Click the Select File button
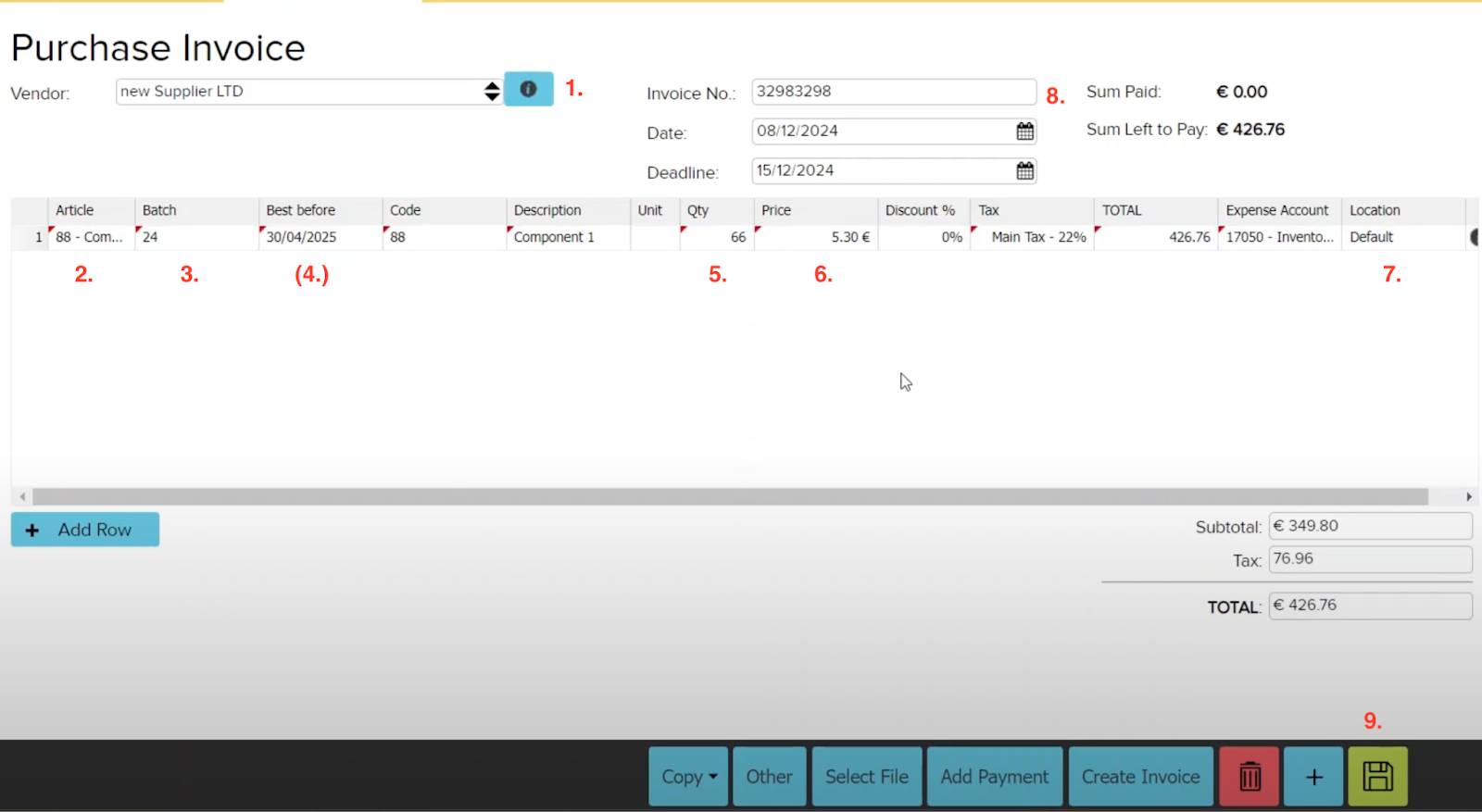1482x812 pixels. pyautogui.click(x=867, y=776)
